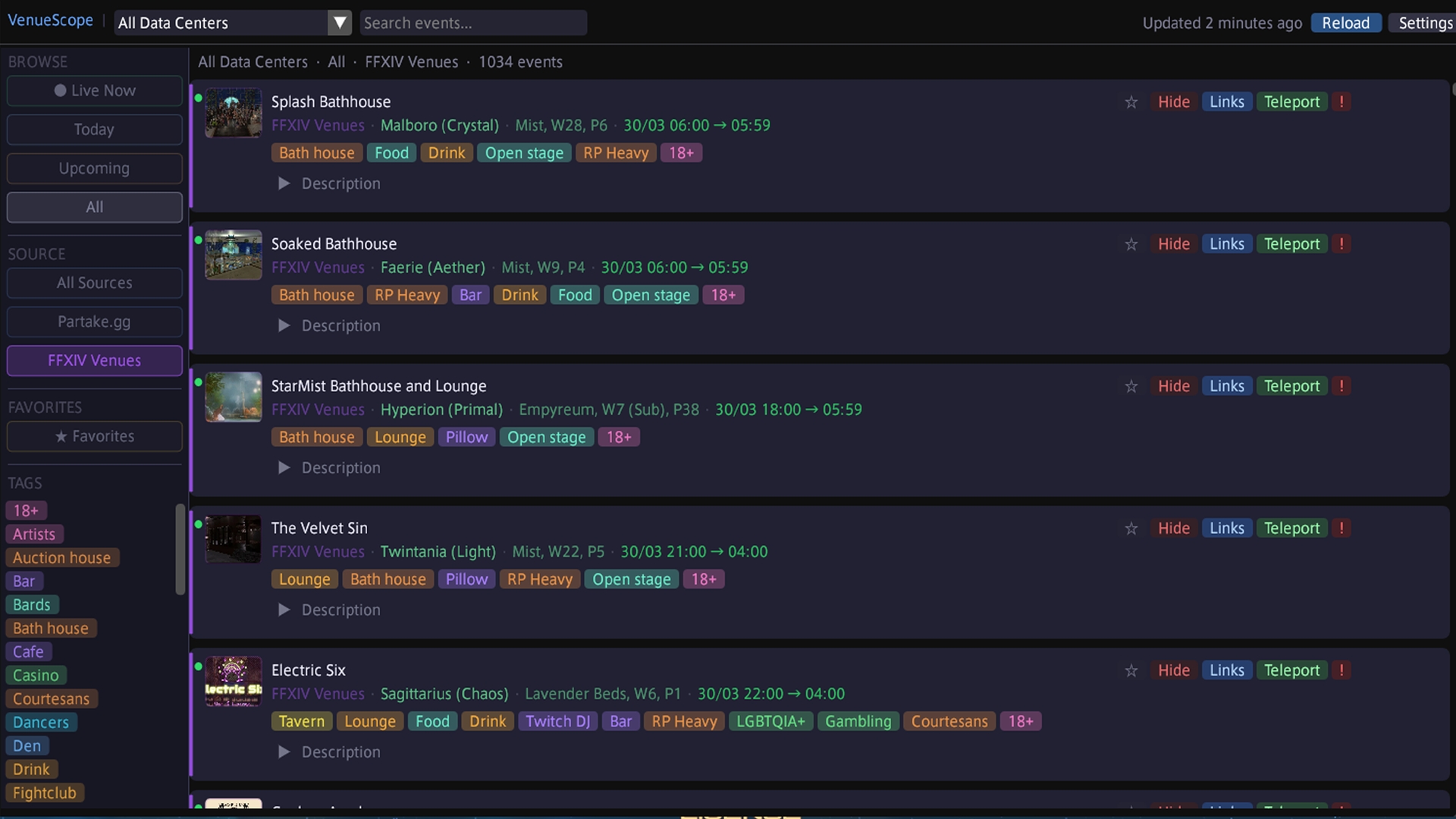Image resolution: width=1456 pixels, height=819 pixels.
Task: Toggle the Dancers tag filter
Action: click(41, 722)
